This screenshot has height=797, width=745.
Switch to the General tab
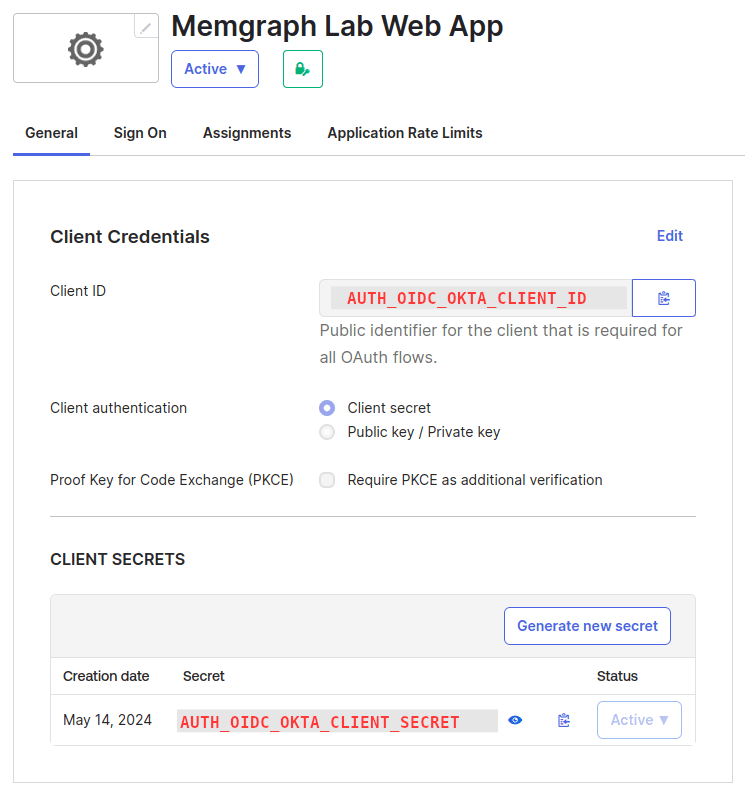coord(51,133)
